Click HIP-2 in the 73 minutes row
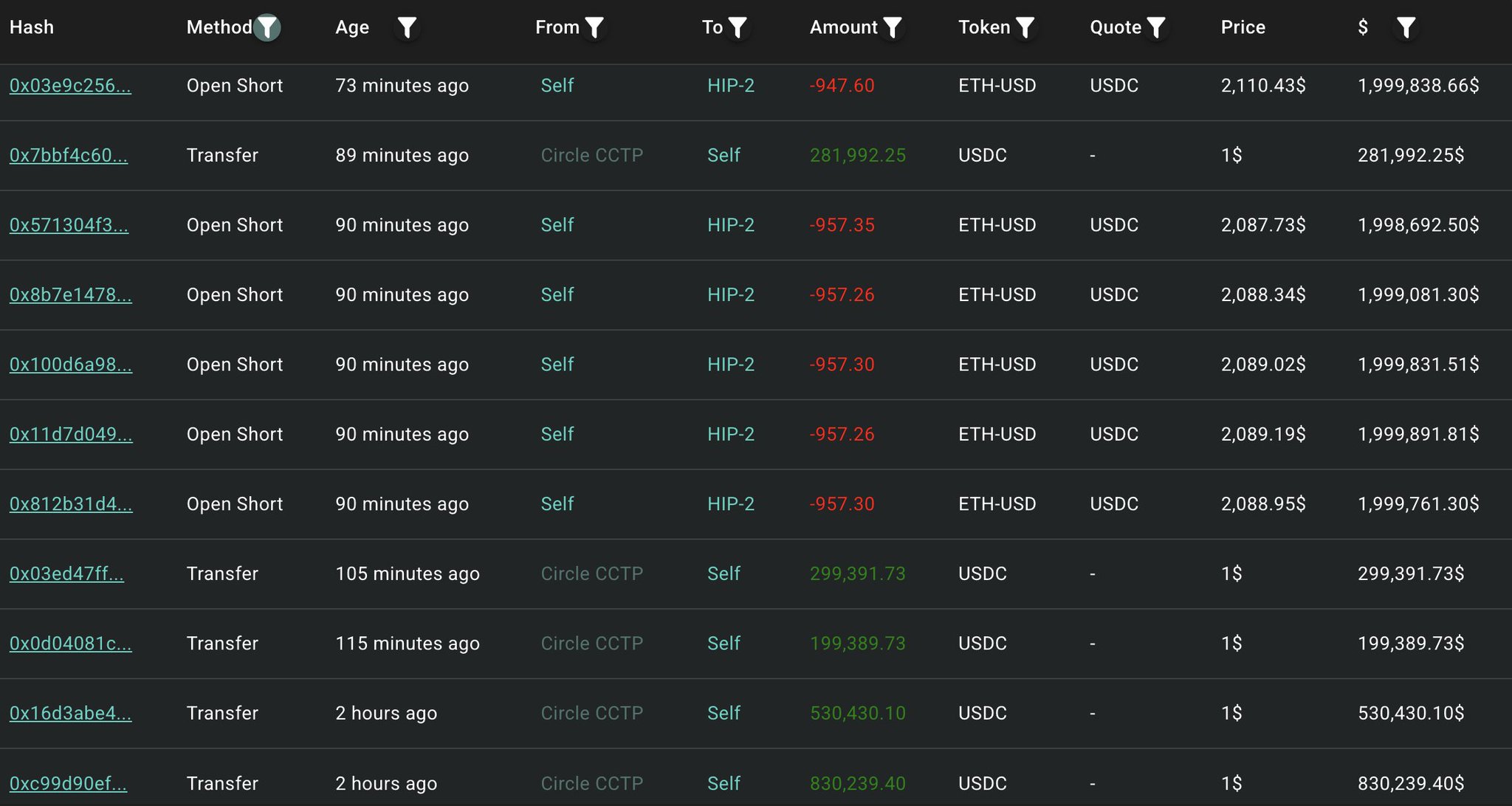Viewport: 1512px width, 806px height. click(730, 86)
